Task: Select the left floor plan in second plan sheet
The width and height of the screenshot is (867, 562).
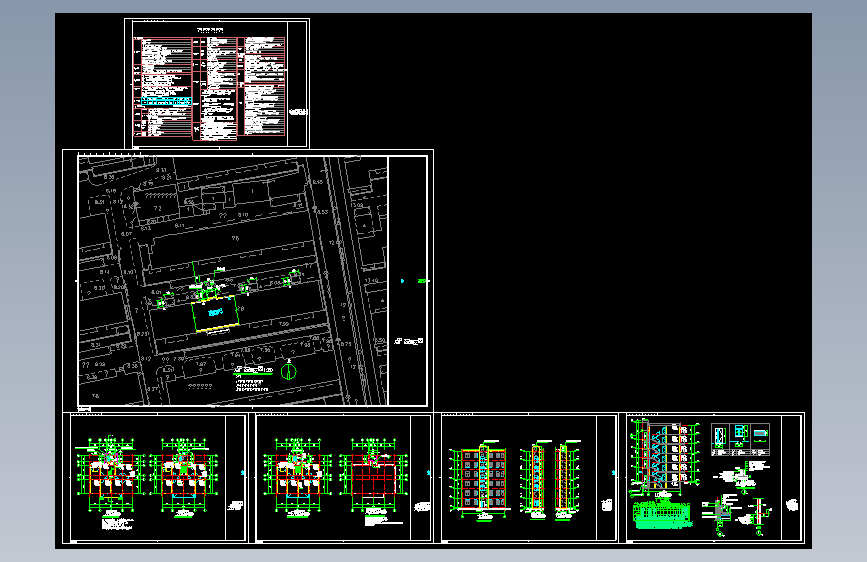Action: coord(297,476)
